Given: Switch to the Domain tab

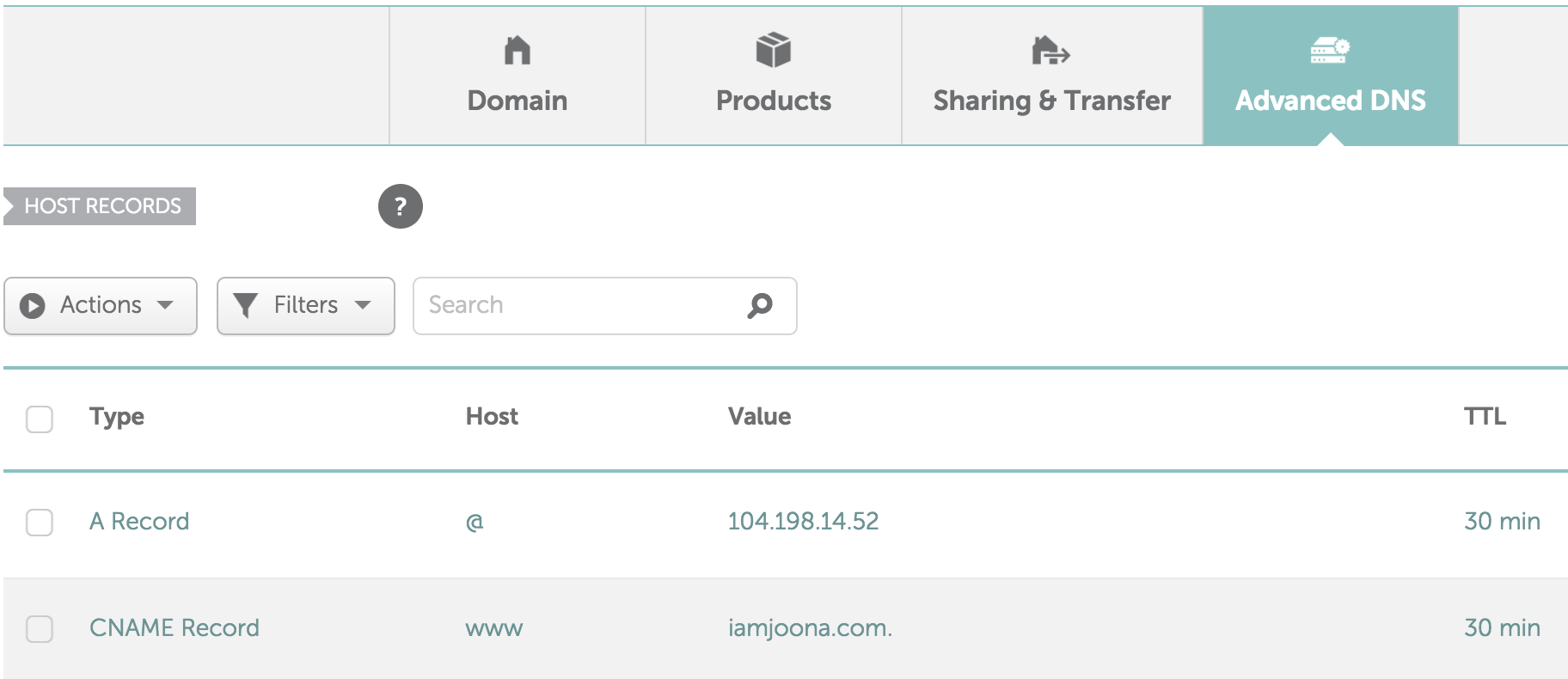Looking at the screenshot, I should pos(518,76).
